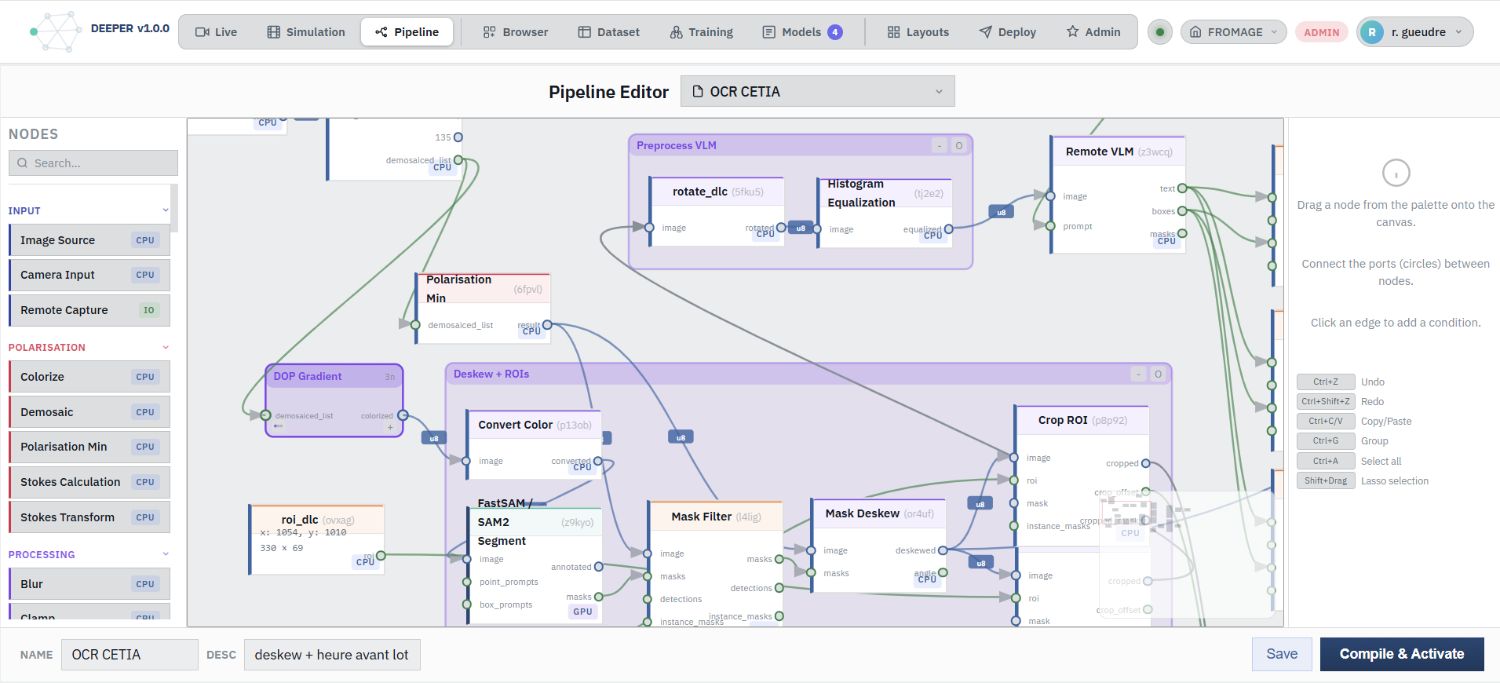The image size is (1500, 683).
Task: Select the Stokes Transform palette node
Action: pos(89,517)
